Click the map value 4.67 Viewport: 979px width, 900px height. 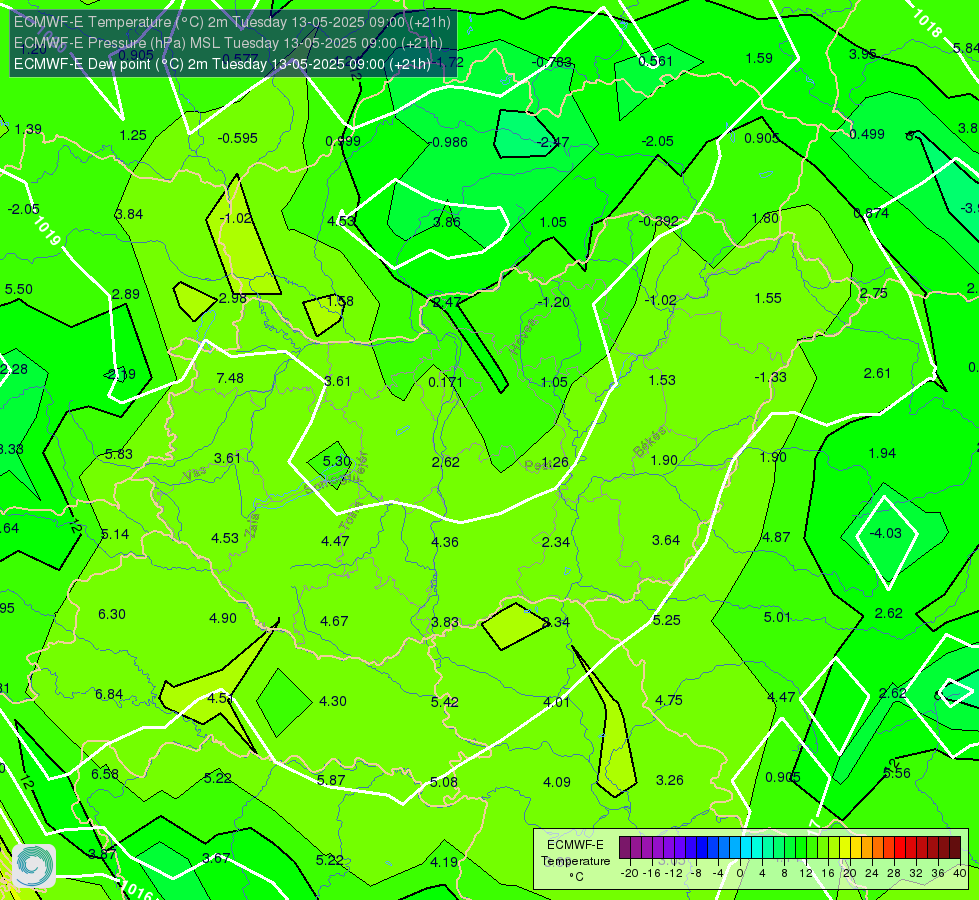pos(334,621)
